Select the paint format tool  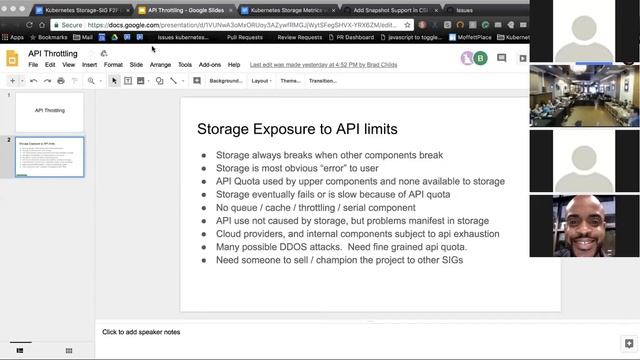pos(74,81)
